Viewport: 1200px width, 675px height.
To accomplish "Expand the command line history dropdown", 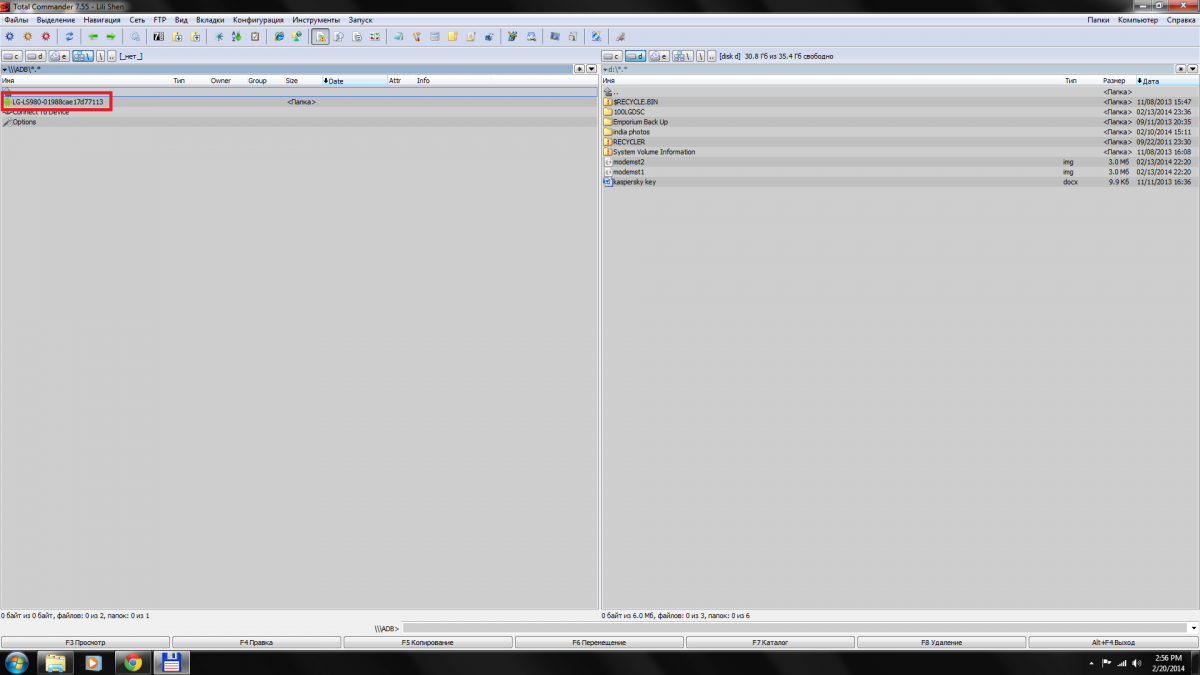I will [1193, 628].
